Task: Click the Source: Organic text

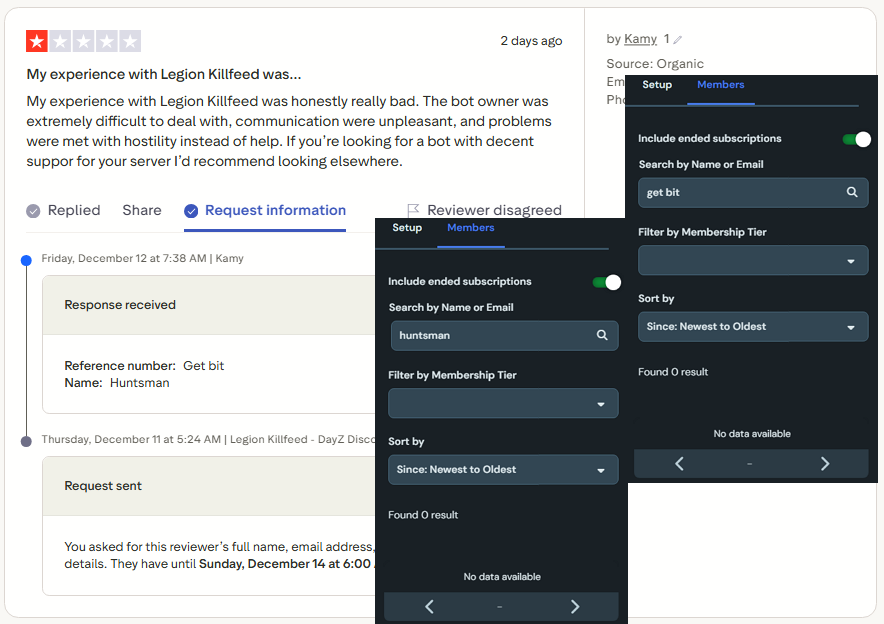Action: coord(655,64)
